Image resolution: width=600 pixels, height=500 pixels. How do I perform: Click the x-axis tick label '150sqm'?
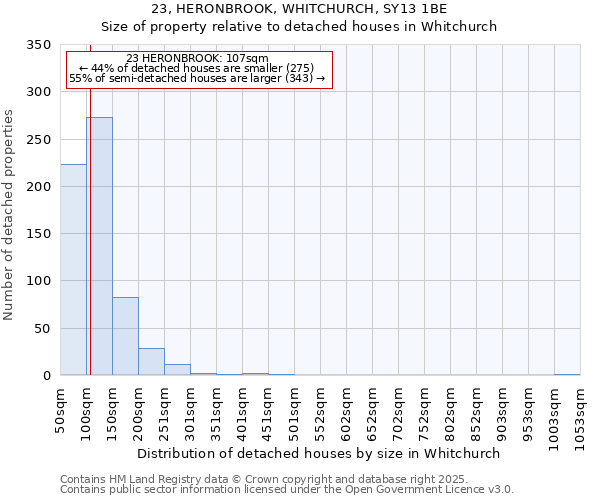tap(112, 415)
